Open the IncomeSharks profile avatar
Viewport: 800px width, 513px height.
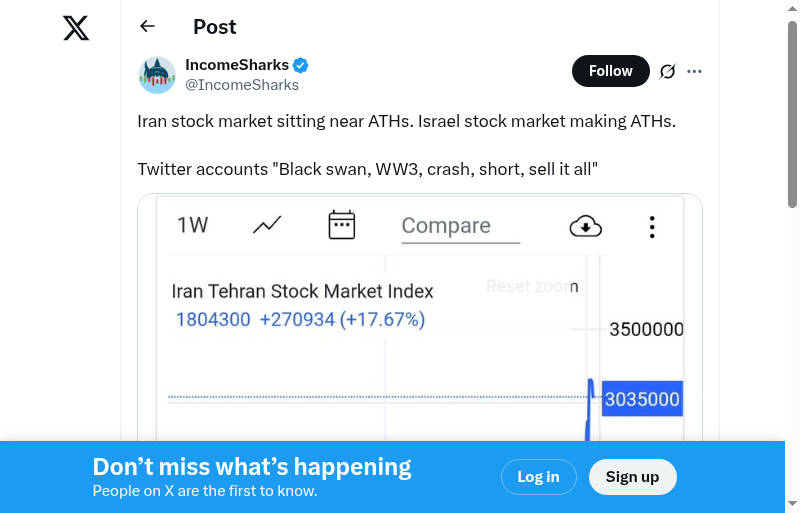[x=157, y=75]
